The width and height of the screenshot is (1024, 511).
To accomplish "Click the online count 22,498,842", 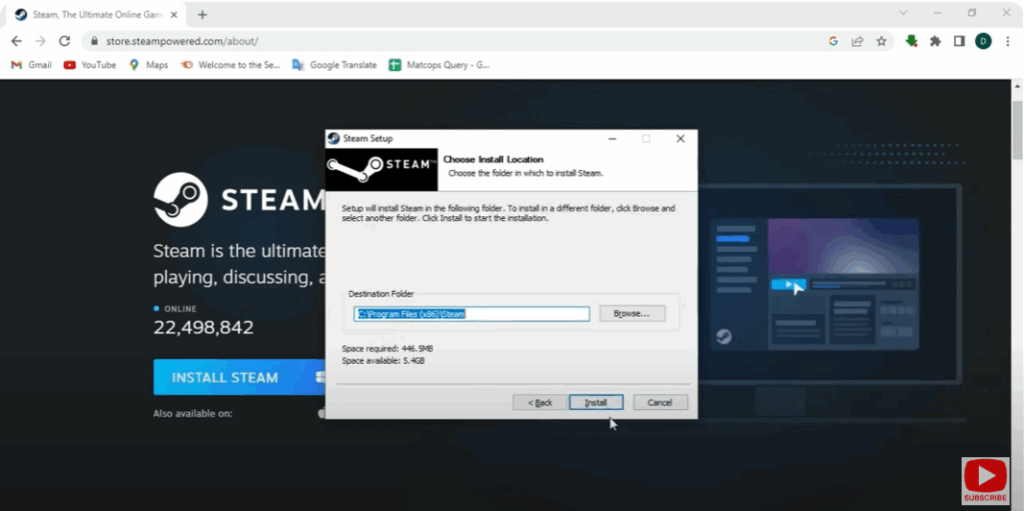I will (x=204, y=327).
